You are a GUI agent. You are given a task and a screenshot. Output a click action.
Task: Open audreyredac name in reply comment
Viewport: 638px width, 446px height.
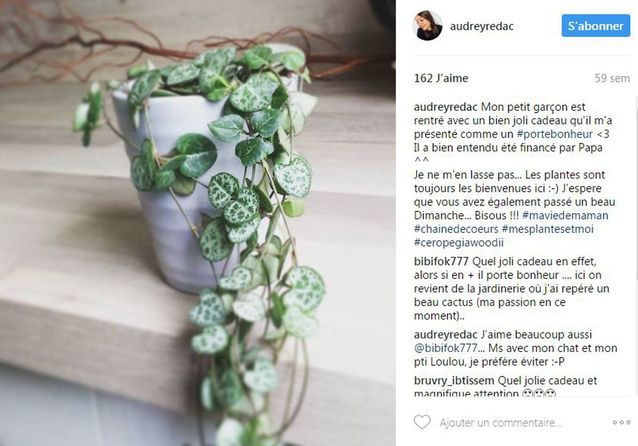[x=446, y=335]
